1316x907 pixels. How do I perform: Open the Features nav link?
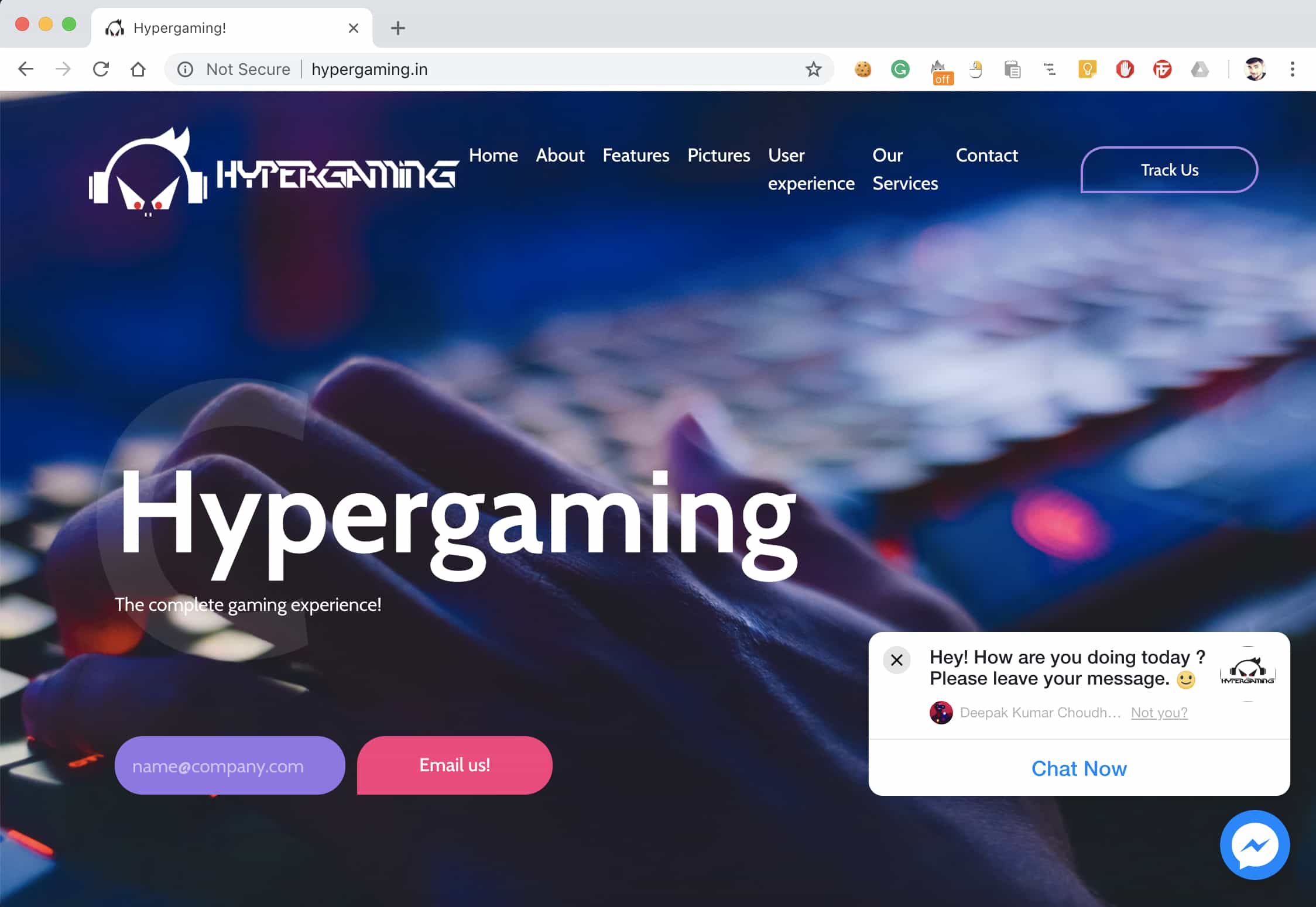point(636,155)
